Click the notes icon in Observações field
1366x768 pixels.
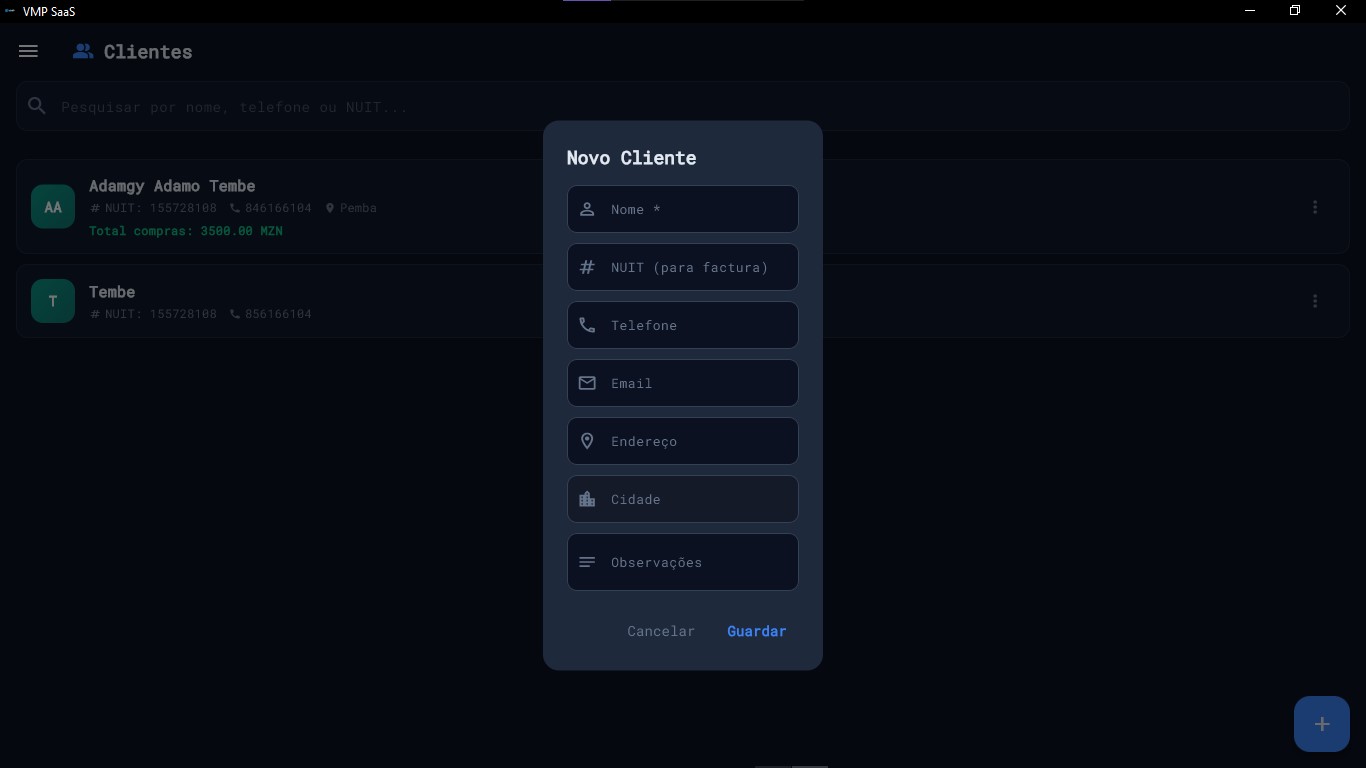[587, 562]
